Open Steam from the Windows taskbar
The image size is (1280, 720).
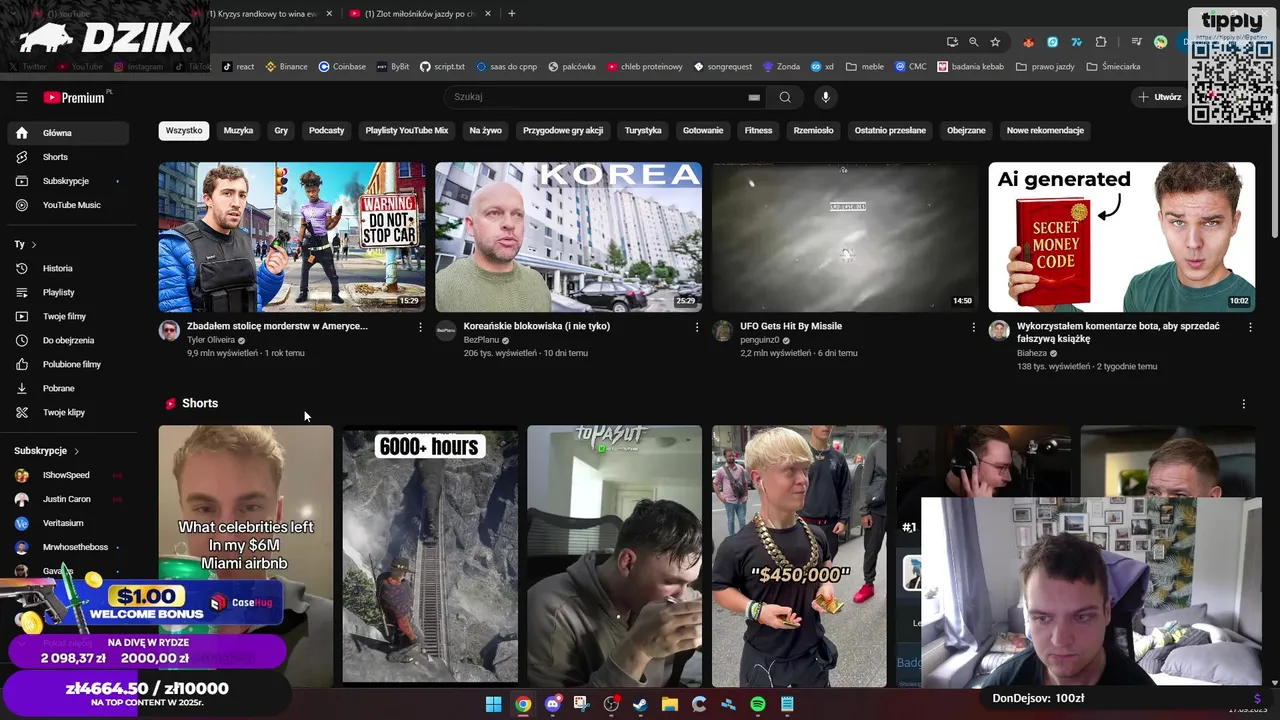(640, 704)
